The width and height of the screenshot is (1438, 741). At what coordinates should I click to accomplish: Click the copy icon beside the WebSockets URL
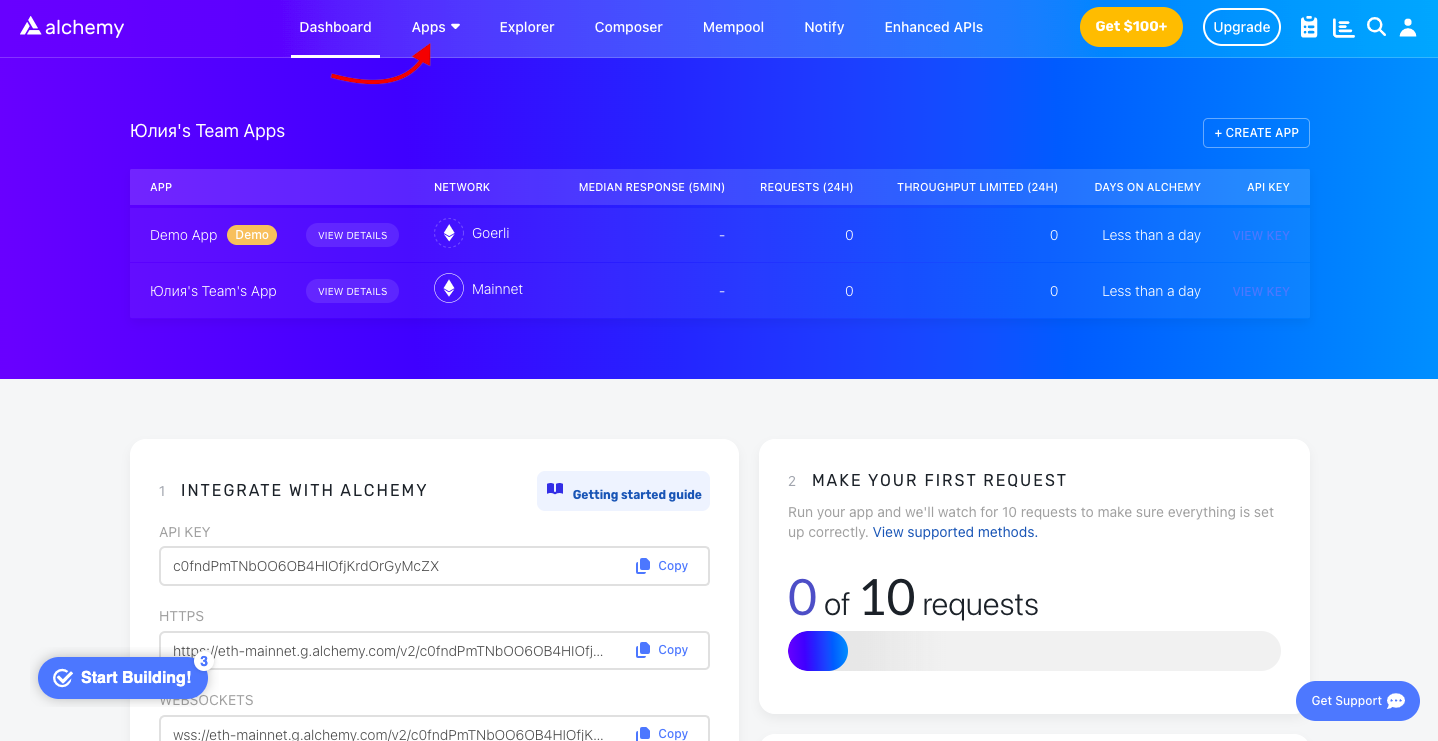tap(643, 734)
